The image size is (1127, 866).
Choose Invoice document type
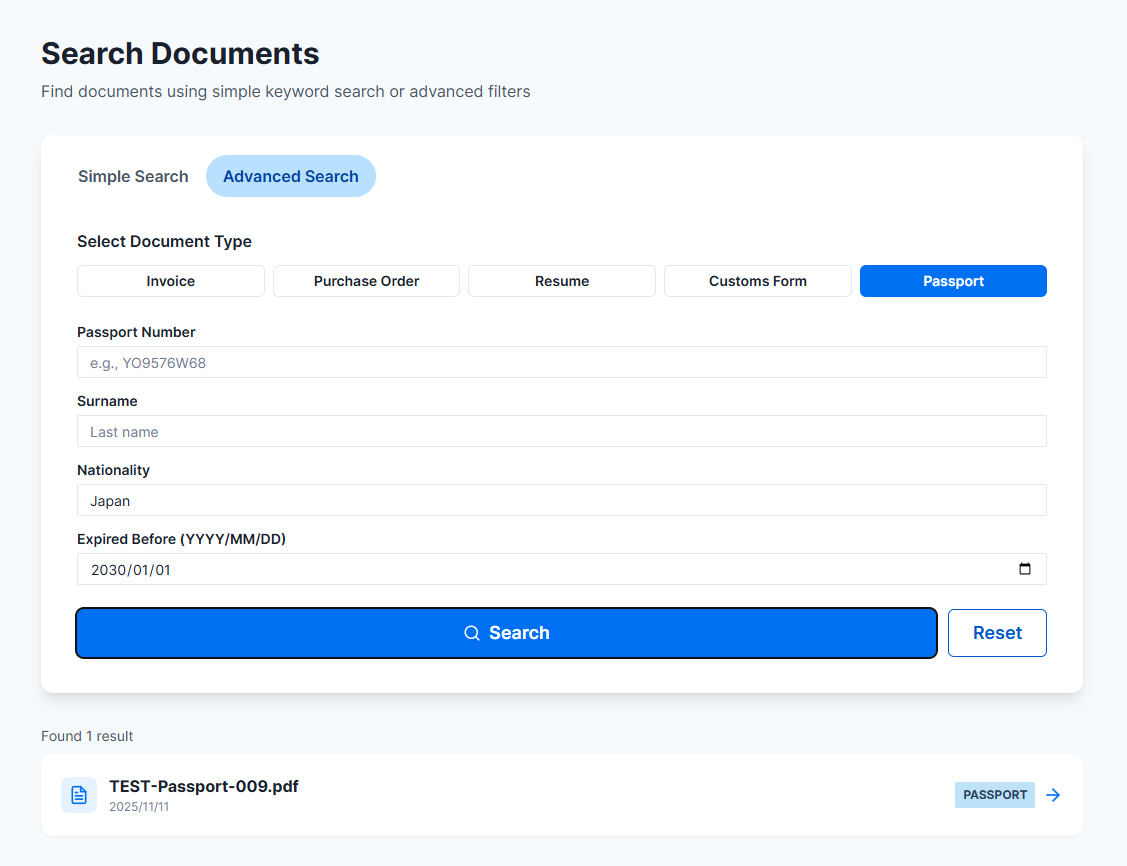(170, 281)
